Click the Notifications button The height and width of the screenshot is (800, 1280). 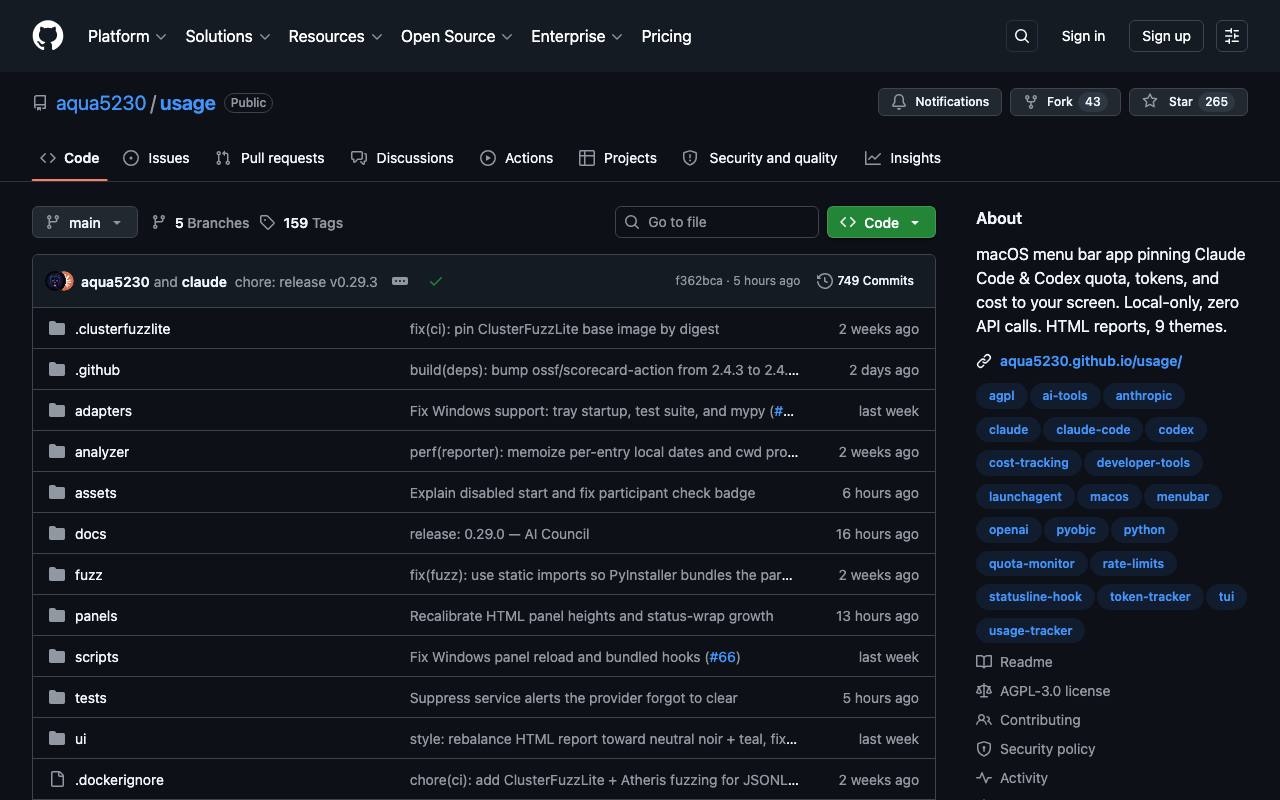[x=940, y=102]
